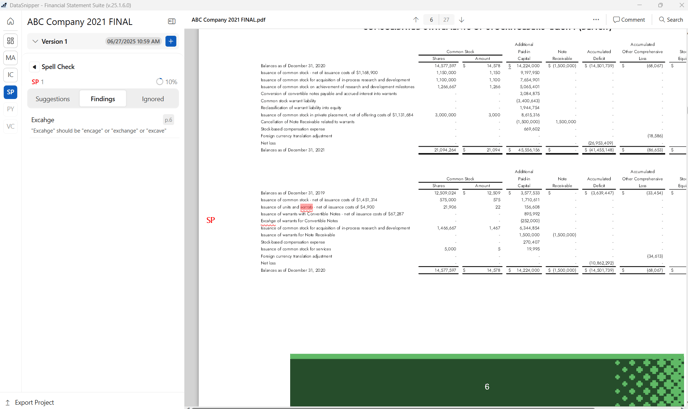Open Search in the document viewer
Viewport: 688px width, 409px height.
(670, 20)
